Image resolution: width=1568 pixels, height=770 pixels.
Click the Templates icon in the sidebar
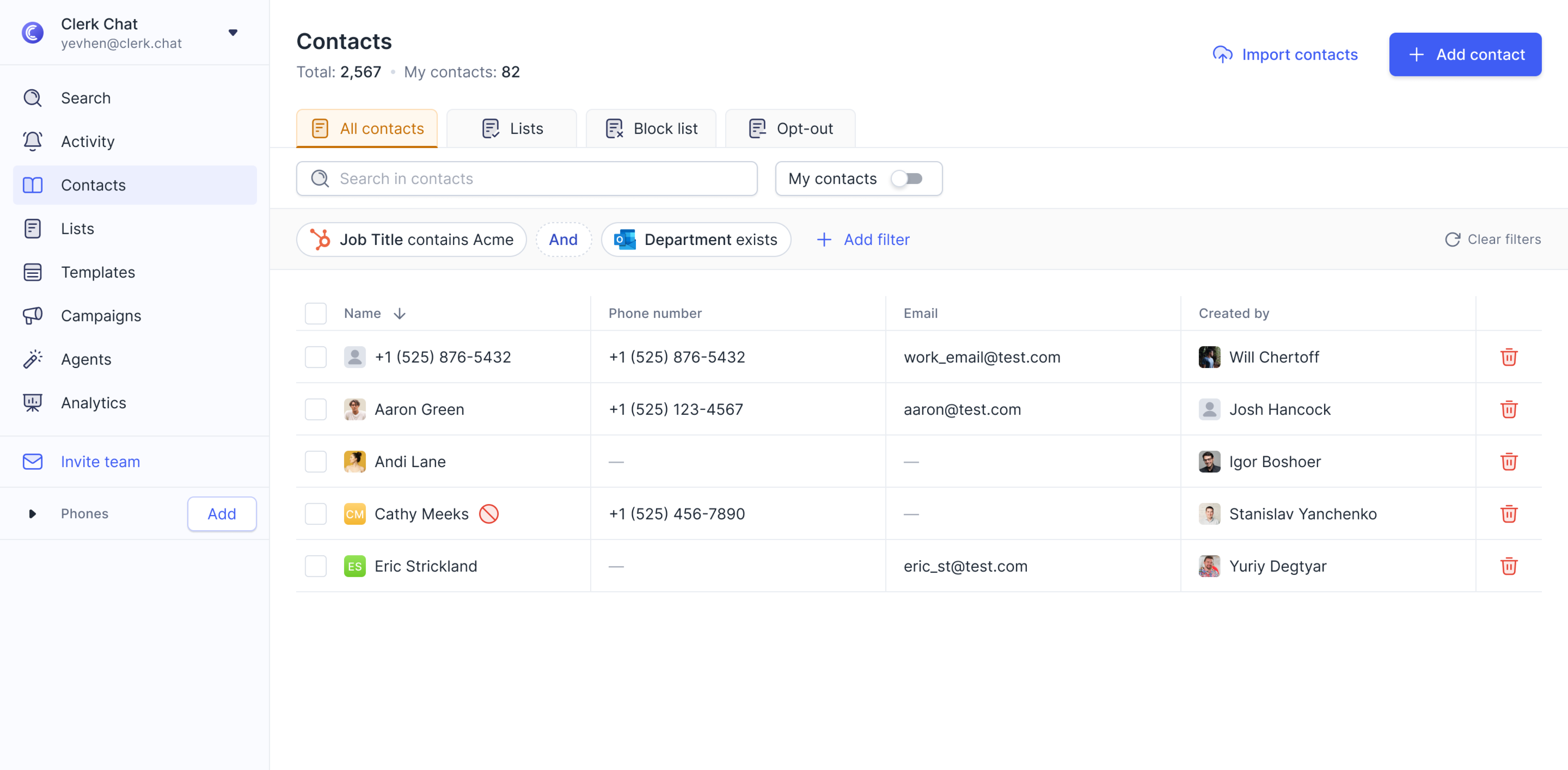(32, 272)
